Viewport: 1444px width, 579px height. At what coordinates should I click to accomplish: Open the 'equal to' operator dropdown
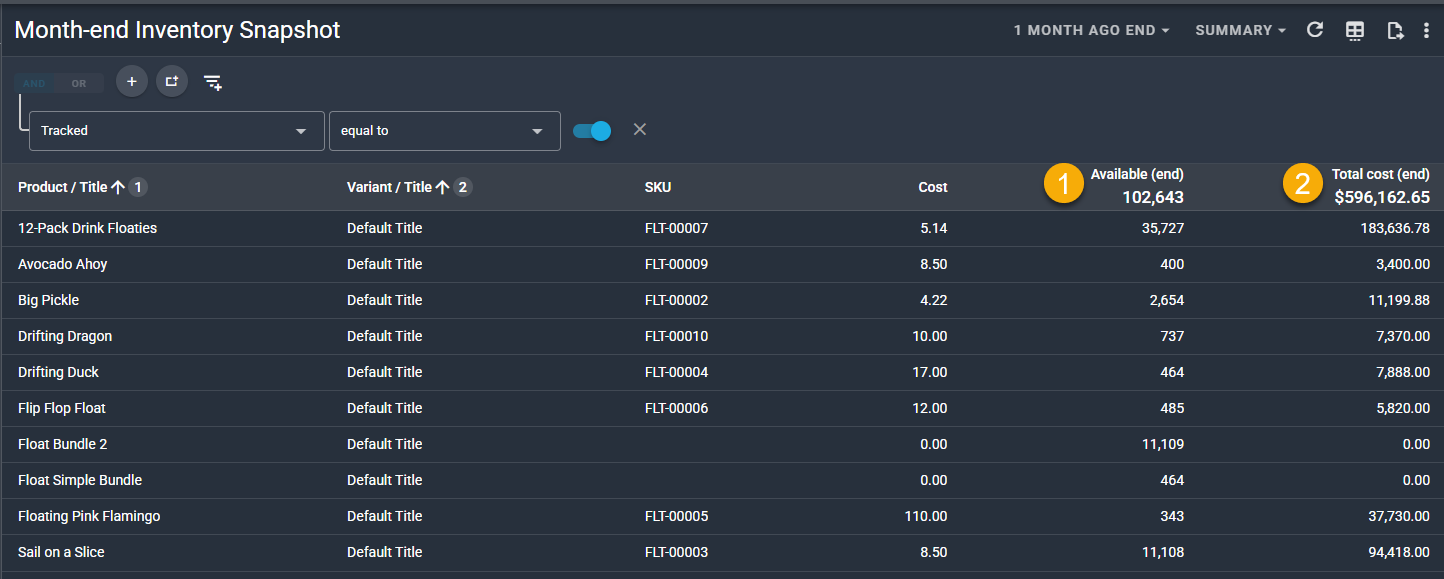coord(444,131)
